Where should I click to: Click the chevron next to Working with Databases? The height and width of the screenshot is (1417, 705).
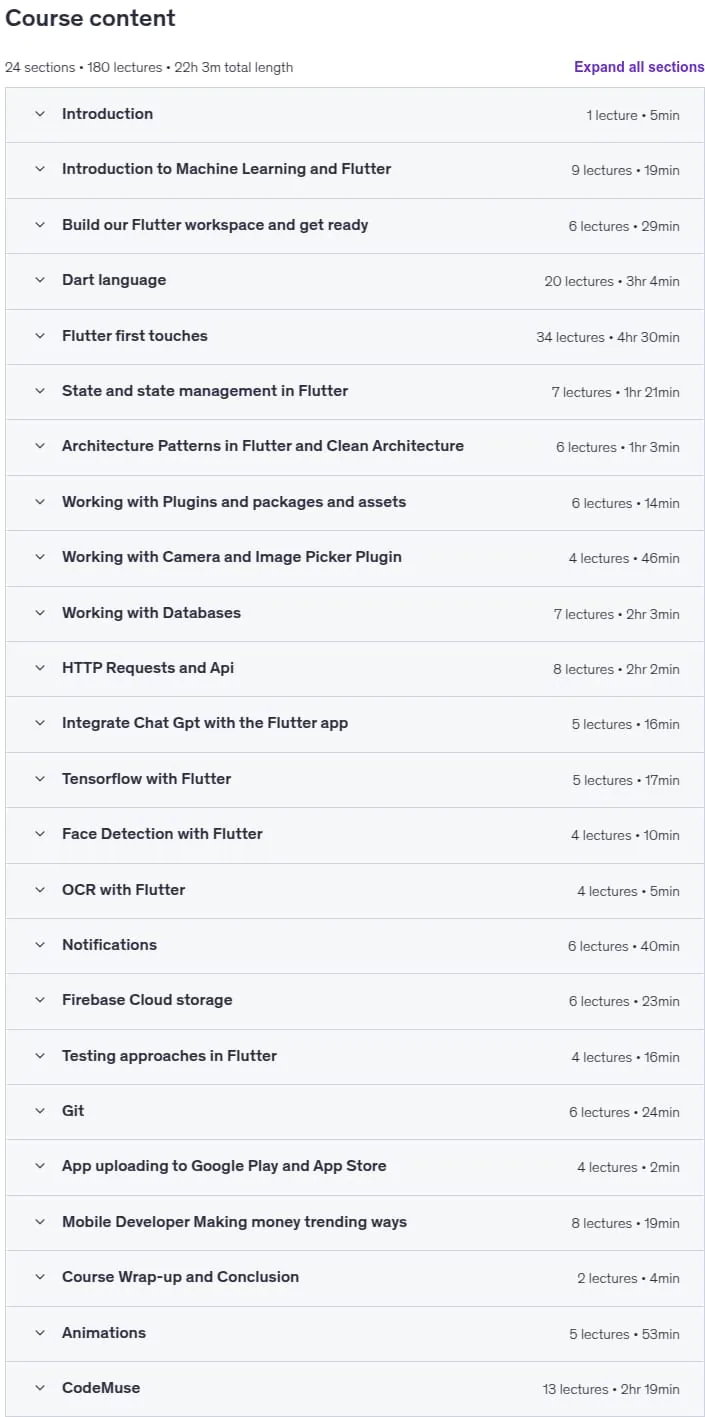tap(40, 613)
